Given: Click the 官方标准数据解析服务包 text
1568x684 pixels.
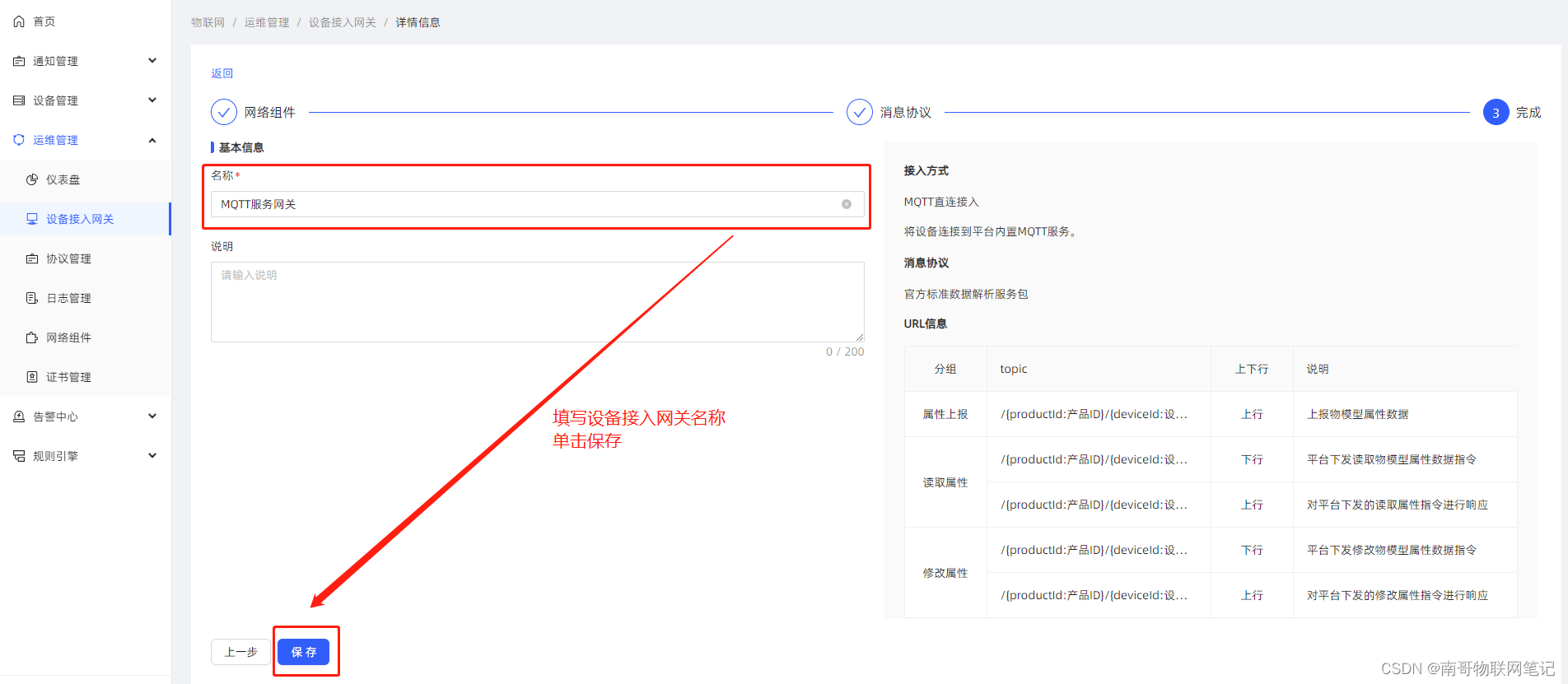Looking at the screenshot, I should click(966, 294).
